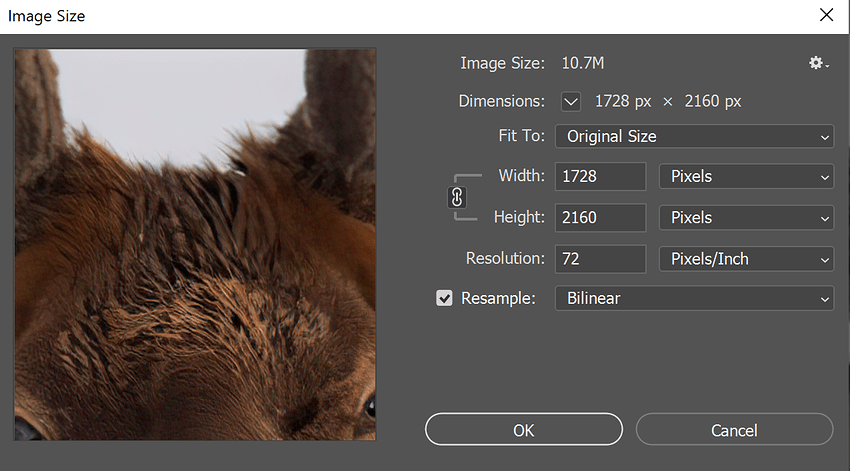This screenshot has width=850, height=471.
Task: Expand the Bilinear resample method dropdown
Action: (694, 299)
